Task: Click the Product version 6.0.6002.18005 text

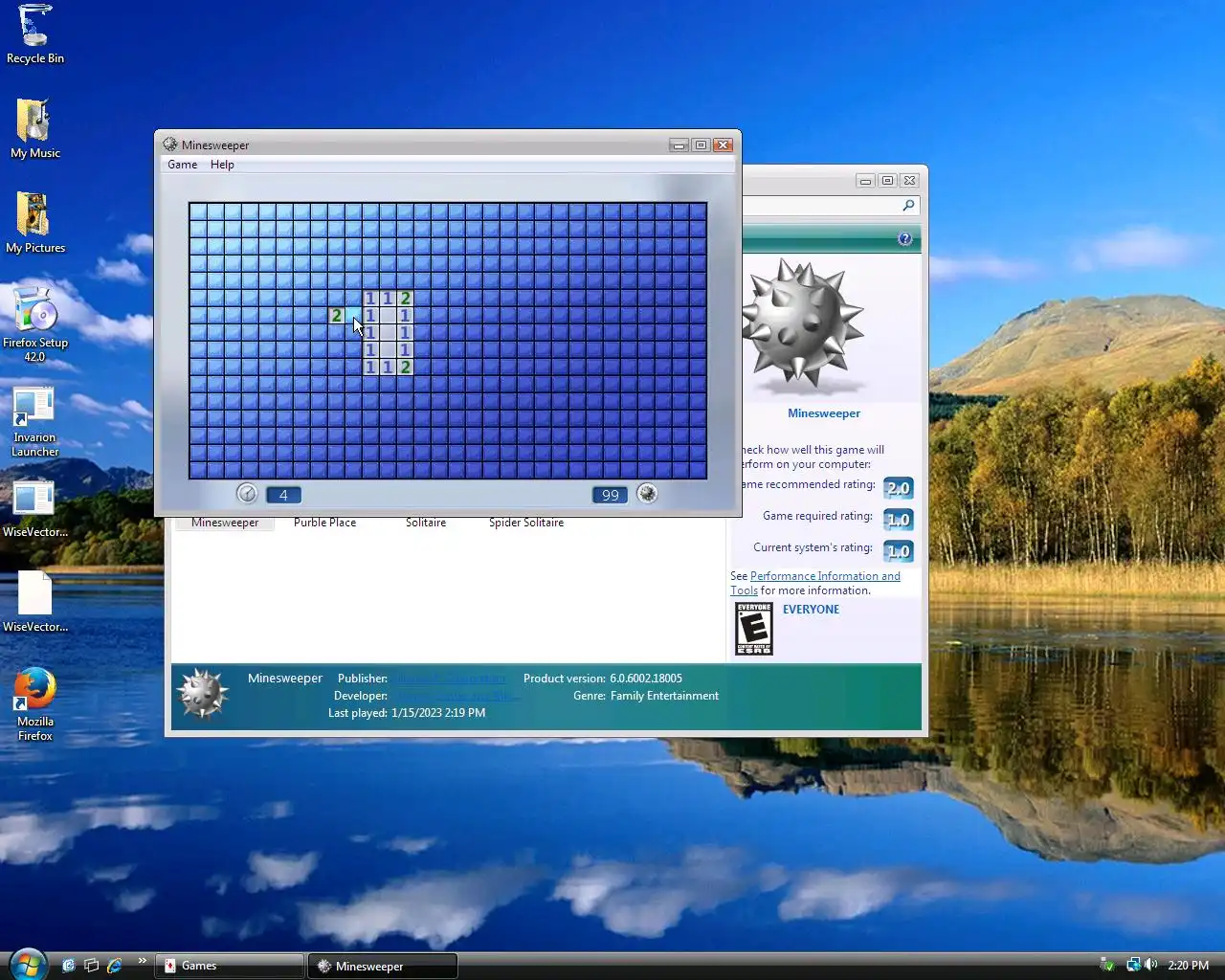Action: [603, 679]
